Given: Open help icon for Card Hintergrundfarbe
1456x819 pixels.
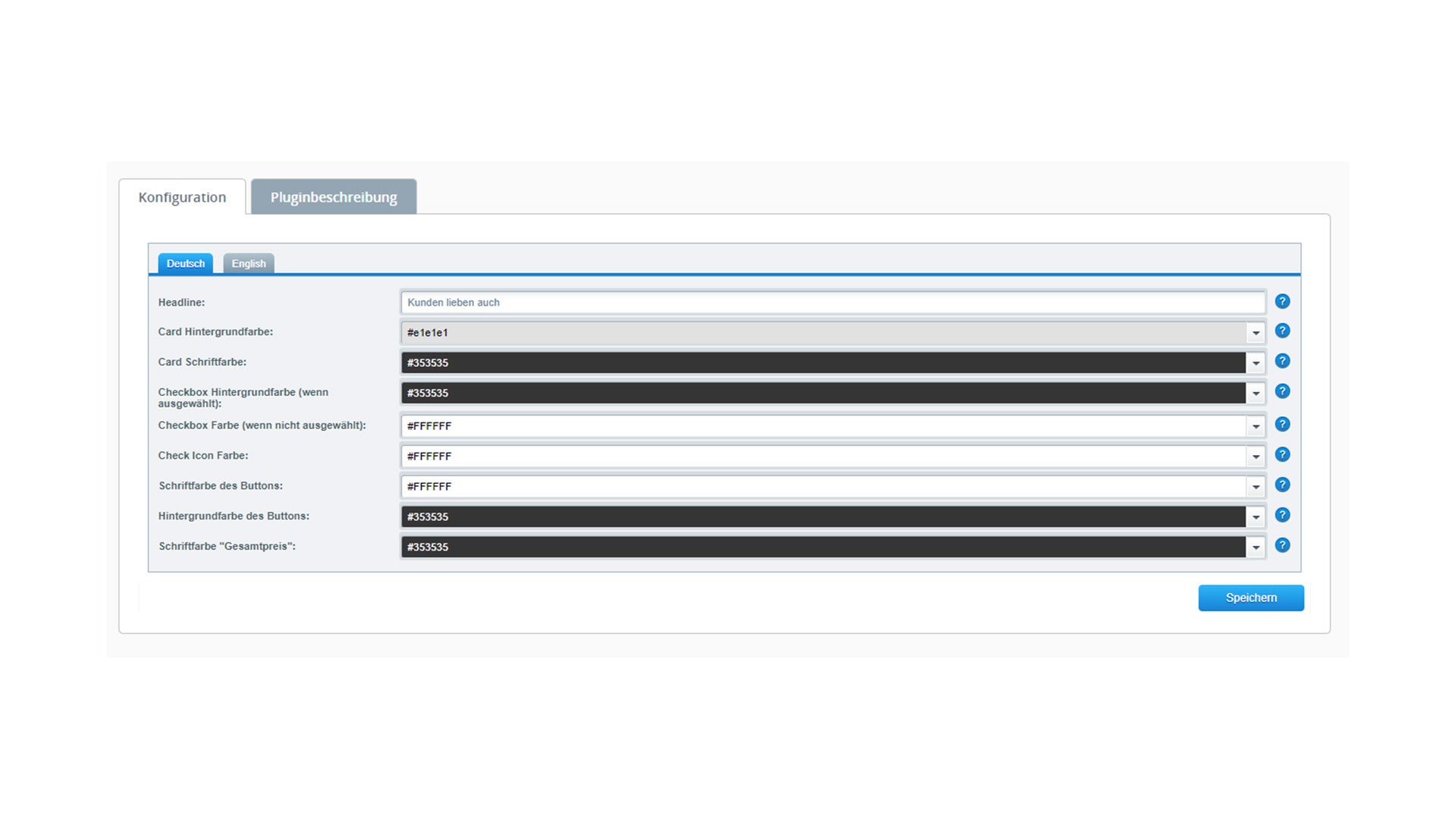Looking at the screenshot, I should tap(1282, 331).
